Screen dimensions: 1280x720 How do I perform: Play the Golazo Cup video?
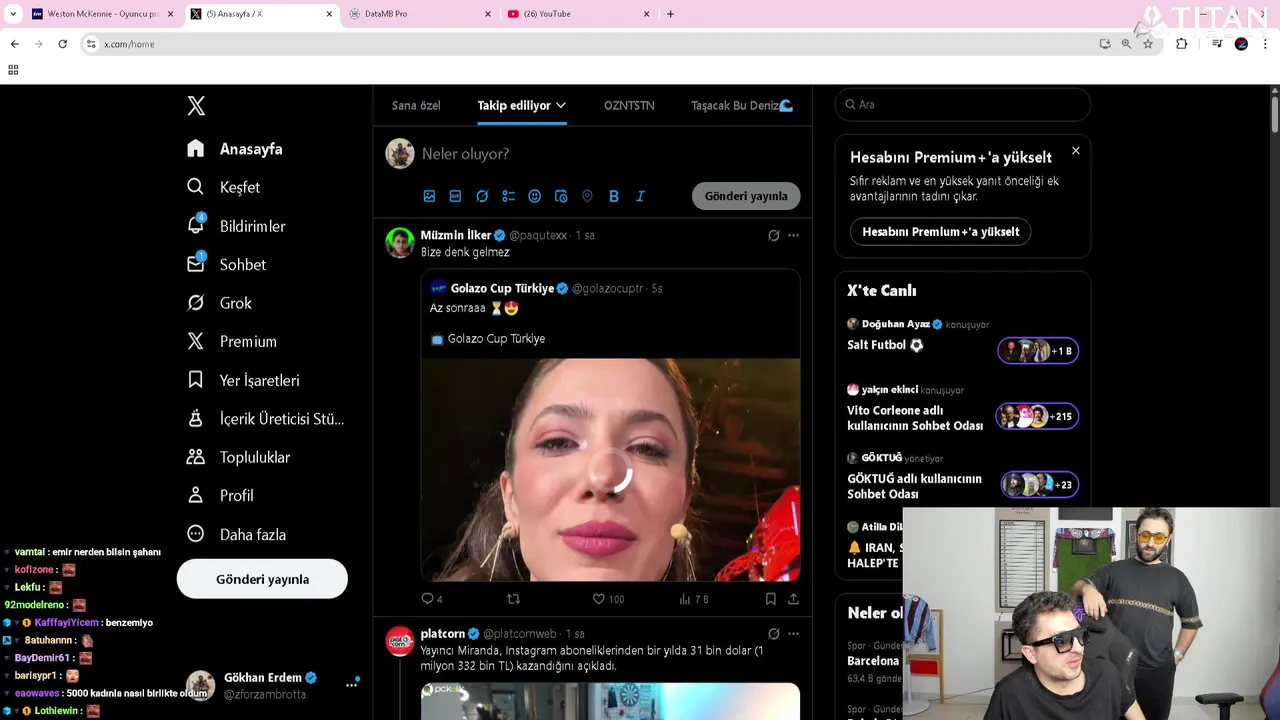610,470
